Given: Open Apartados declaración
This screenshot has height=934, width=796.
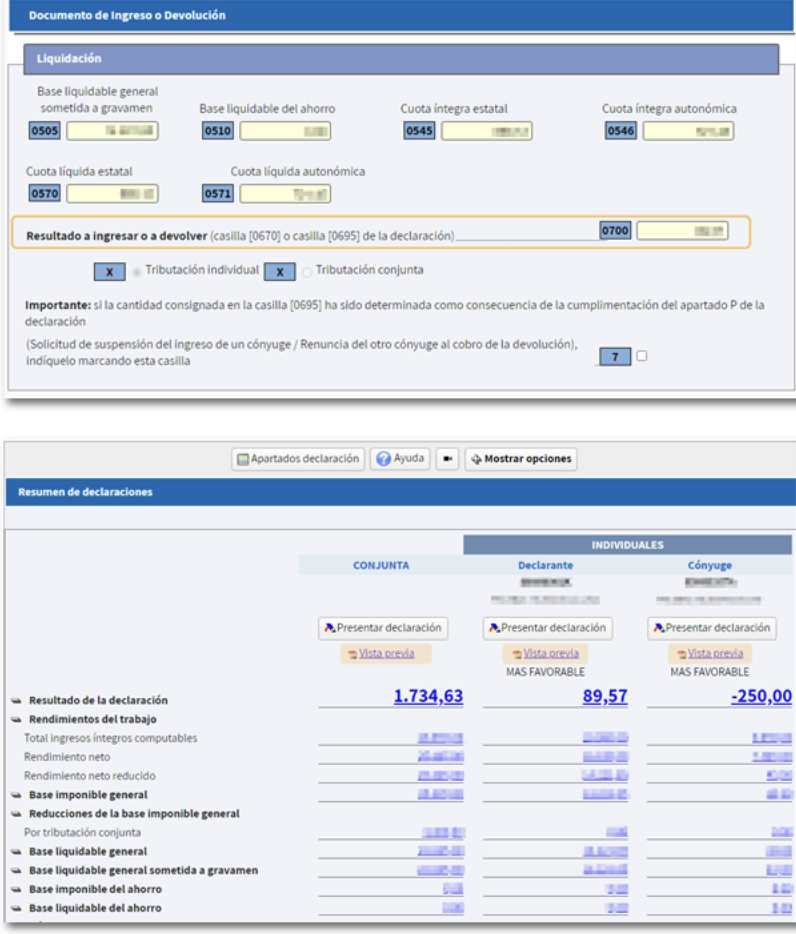Looking at the screenshot, I should (x=298, y=459).
